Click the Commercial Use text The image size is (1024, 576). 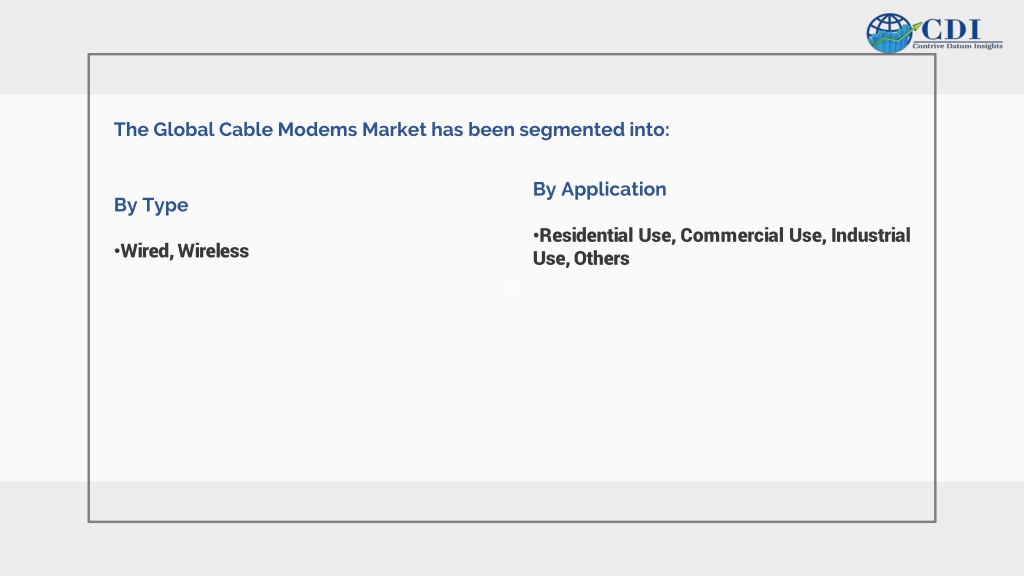tap(752, 235)
